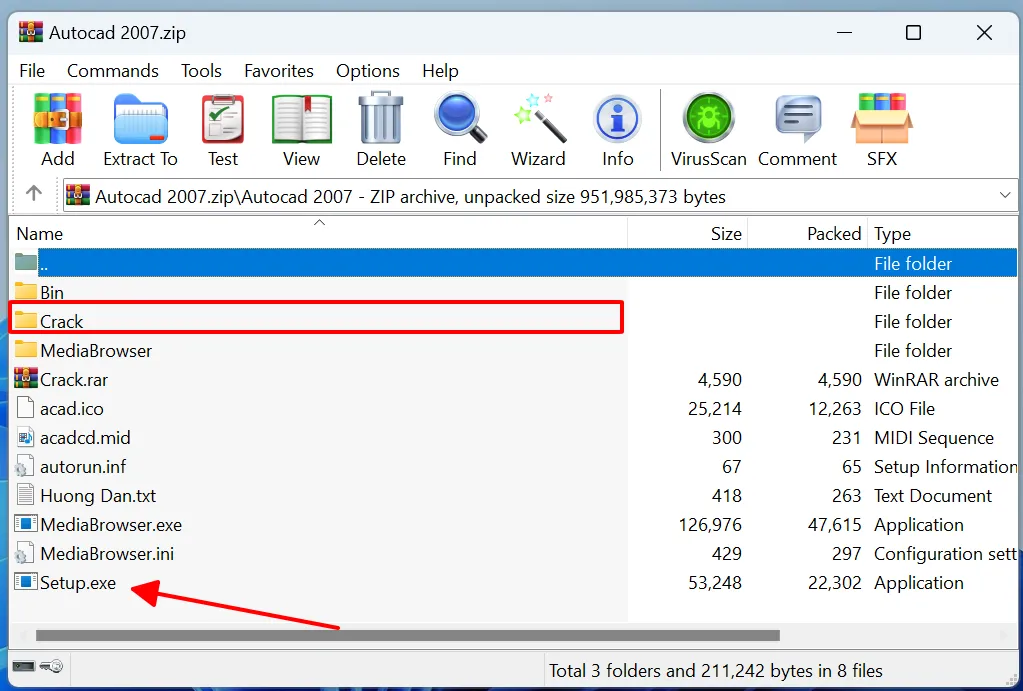
Task: Open the Find tool
Action: tap(459, 128)
